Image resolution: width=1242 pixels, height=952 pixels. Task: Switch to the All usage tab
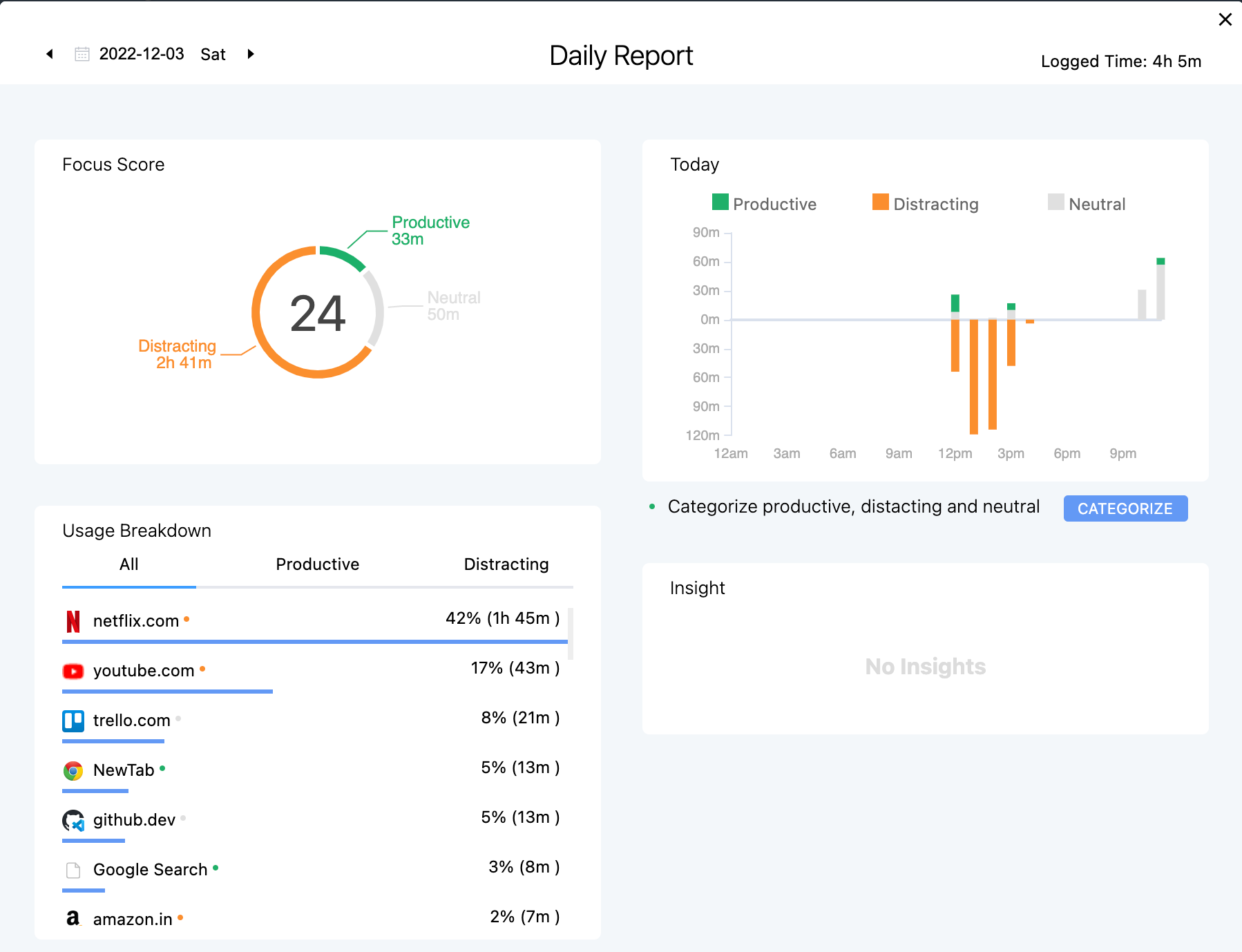pos(129,564)
